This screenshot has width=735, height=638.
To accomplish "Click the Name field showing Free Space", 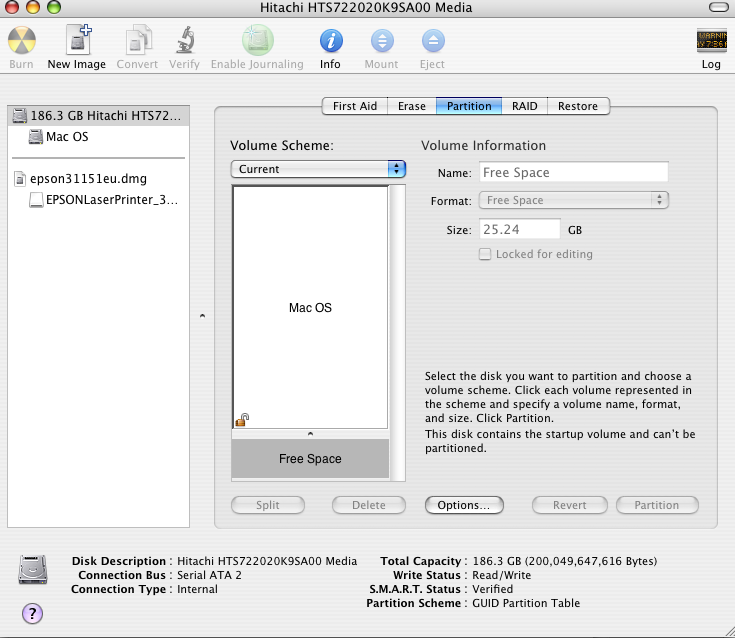I will (x=573, y=173).
